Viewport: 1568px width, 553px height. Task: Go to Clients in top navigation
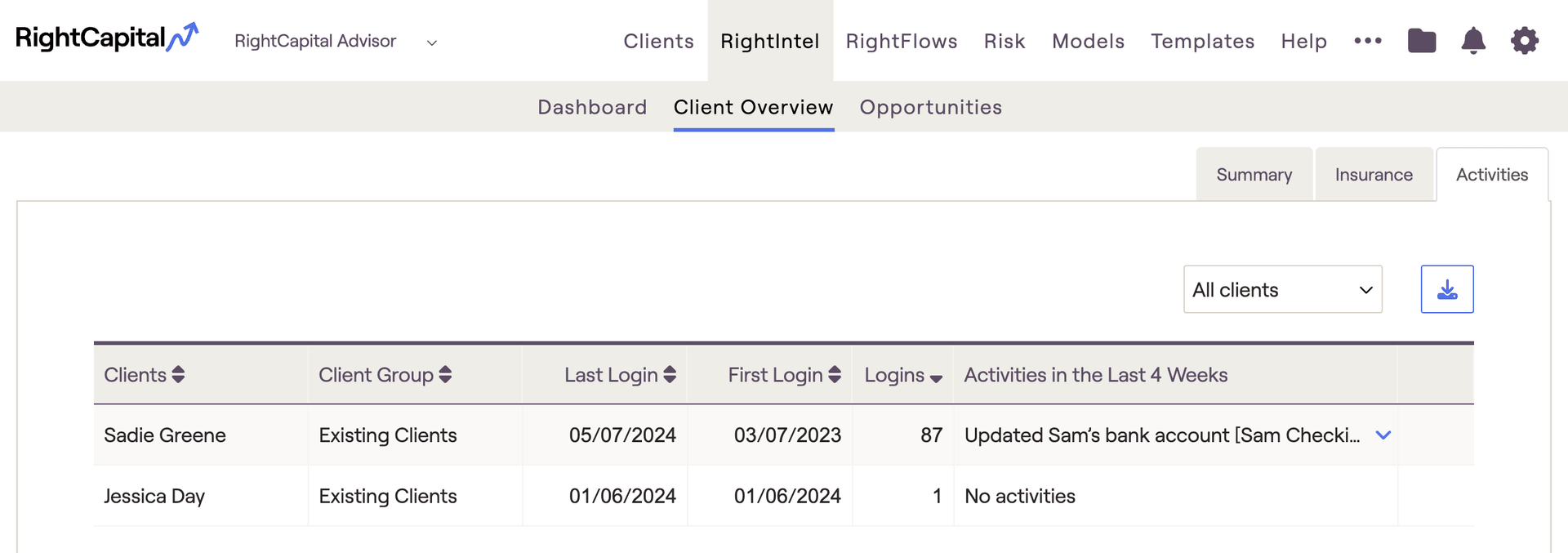pyautogui.click(x=659, y=41)
